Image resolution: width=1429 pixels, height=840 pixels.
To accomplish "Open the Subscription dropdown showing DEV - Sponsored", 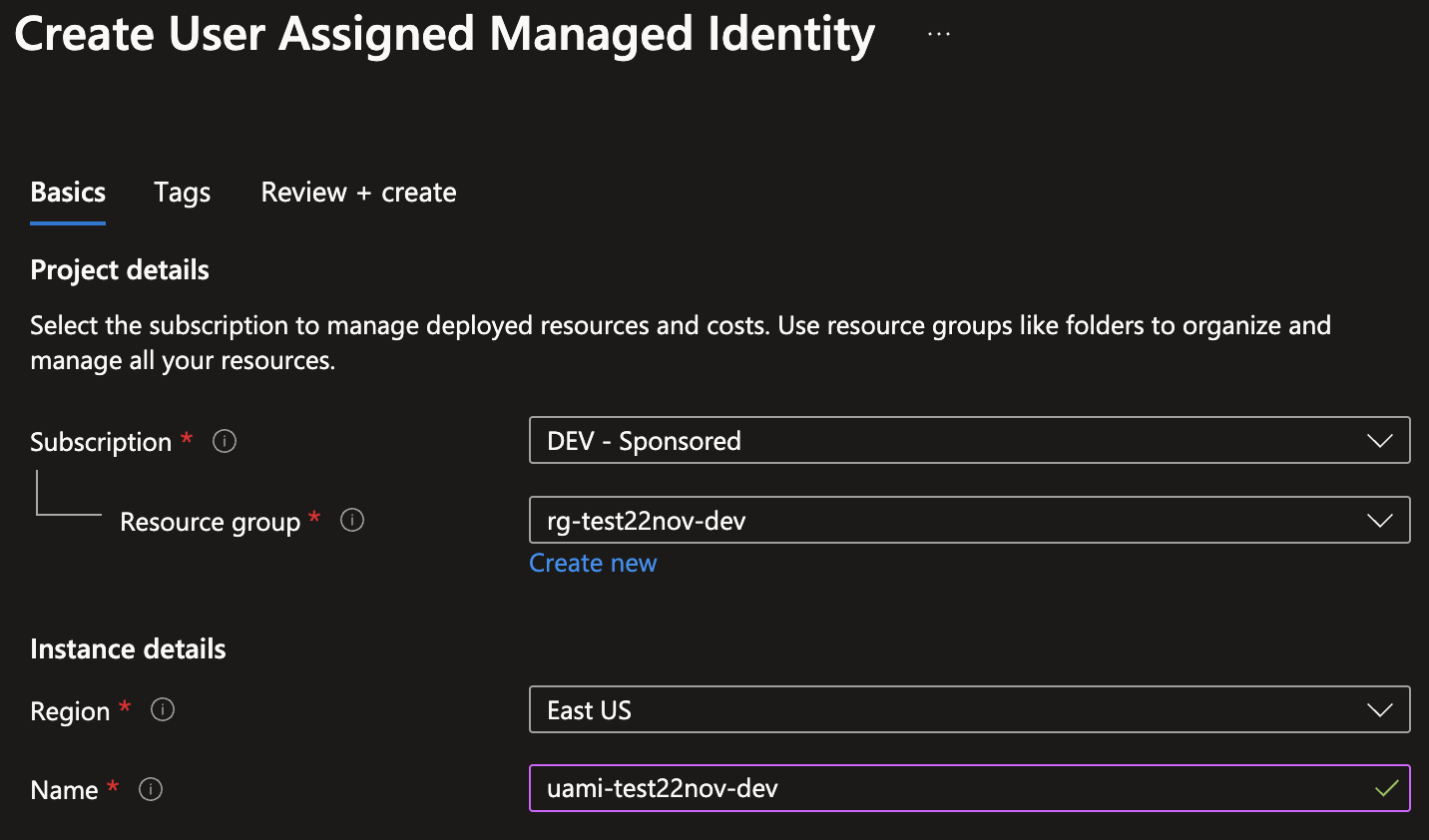I will point(969,440).
